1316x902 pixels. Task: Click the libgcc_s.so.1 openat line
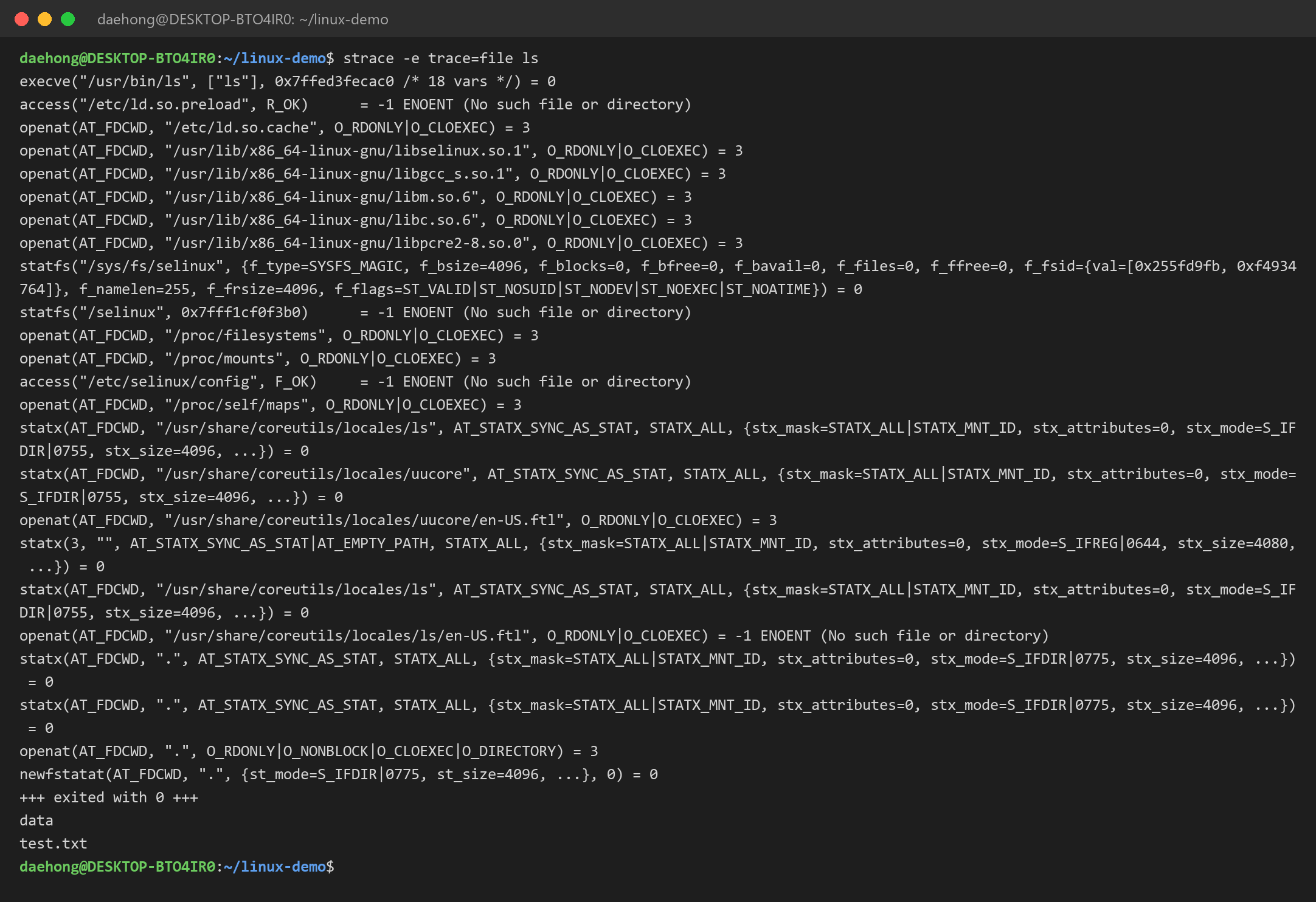click(373, 174)
